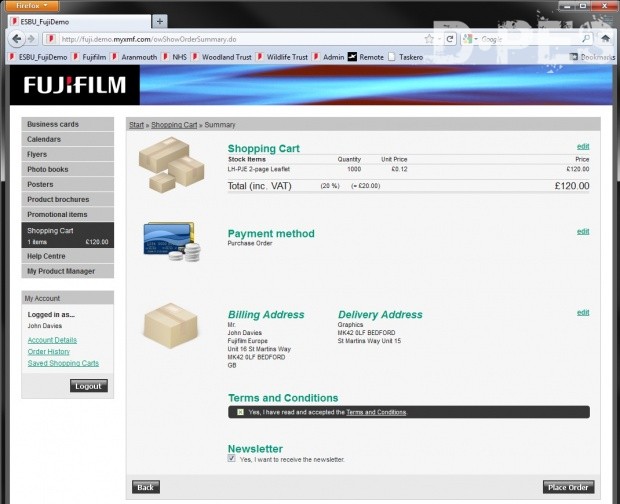
Task: Minimize the Firefox window
Action: pos(567,6)
